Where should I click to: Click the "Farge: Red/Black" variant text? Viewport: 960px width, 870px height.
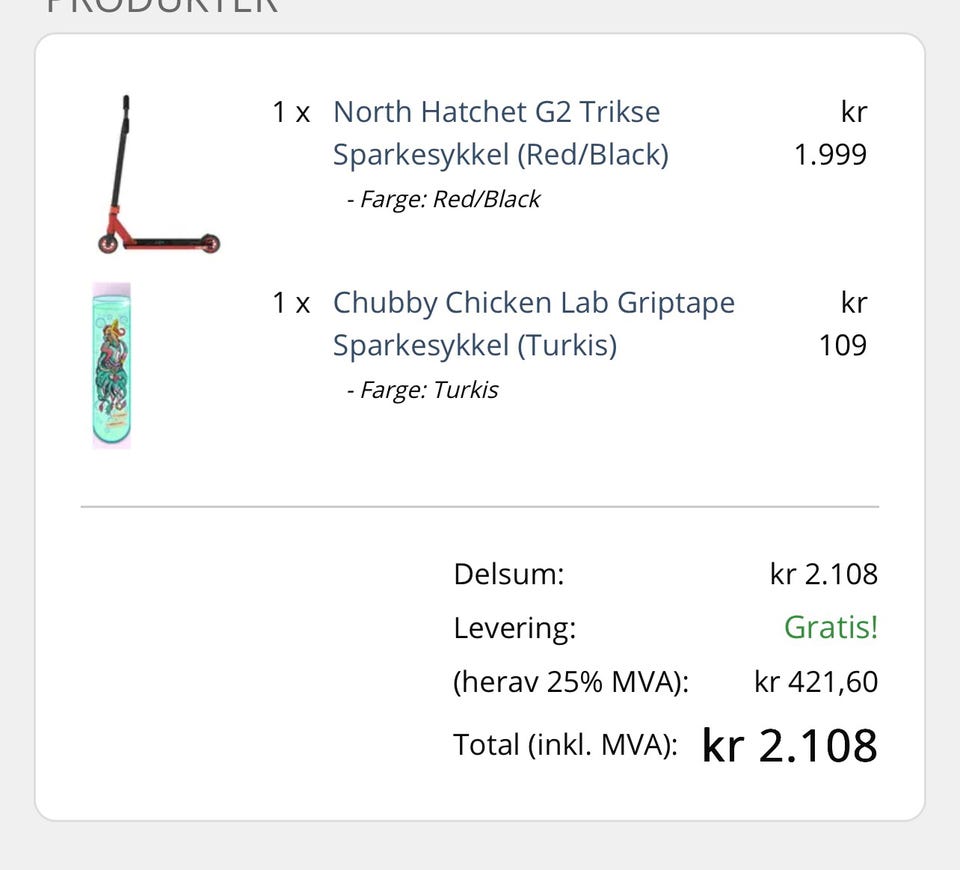point(443,200)
